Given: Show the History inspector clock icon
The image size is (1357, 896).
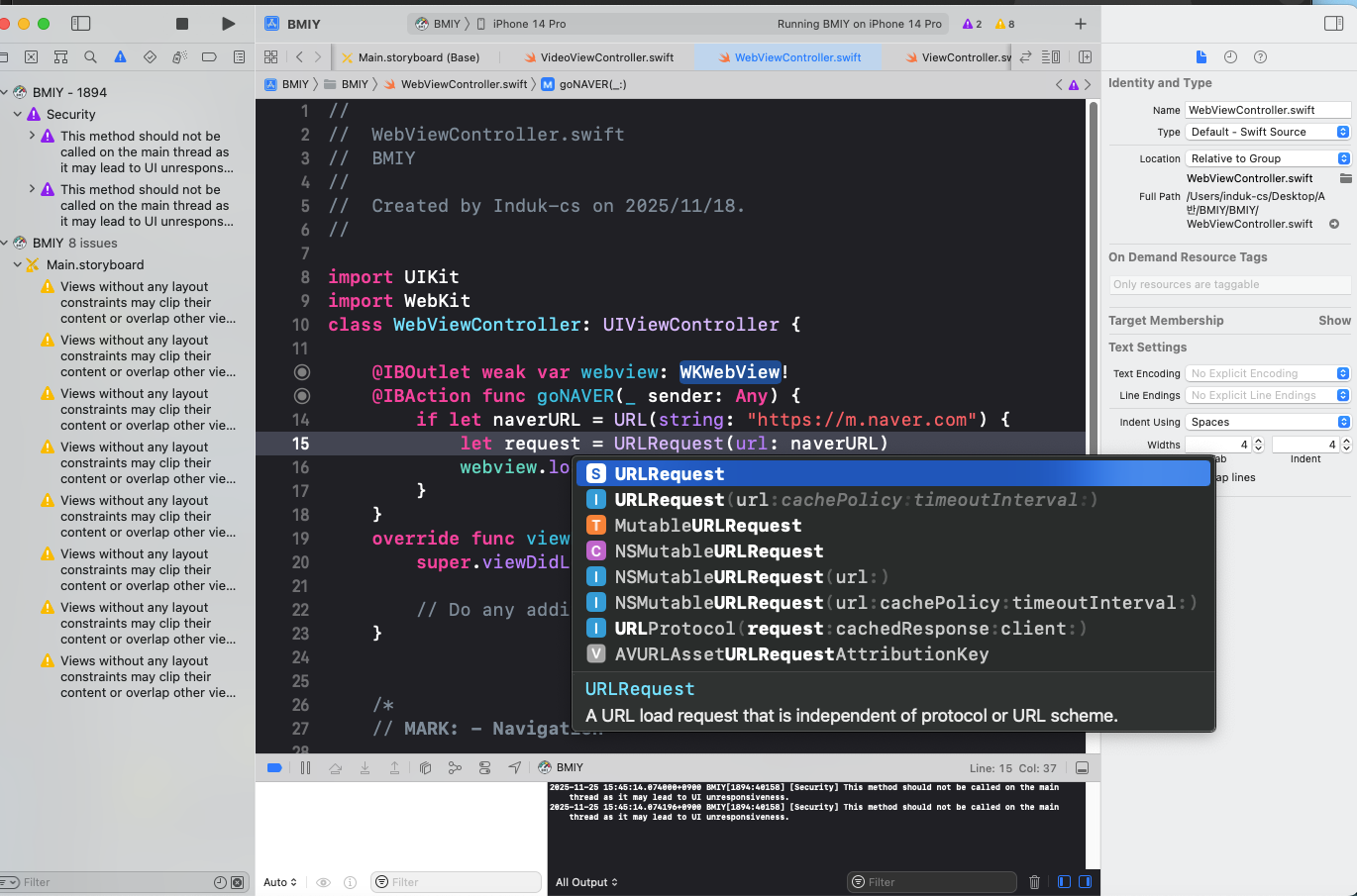Looking at the screenshot, I should [1230, 57].
